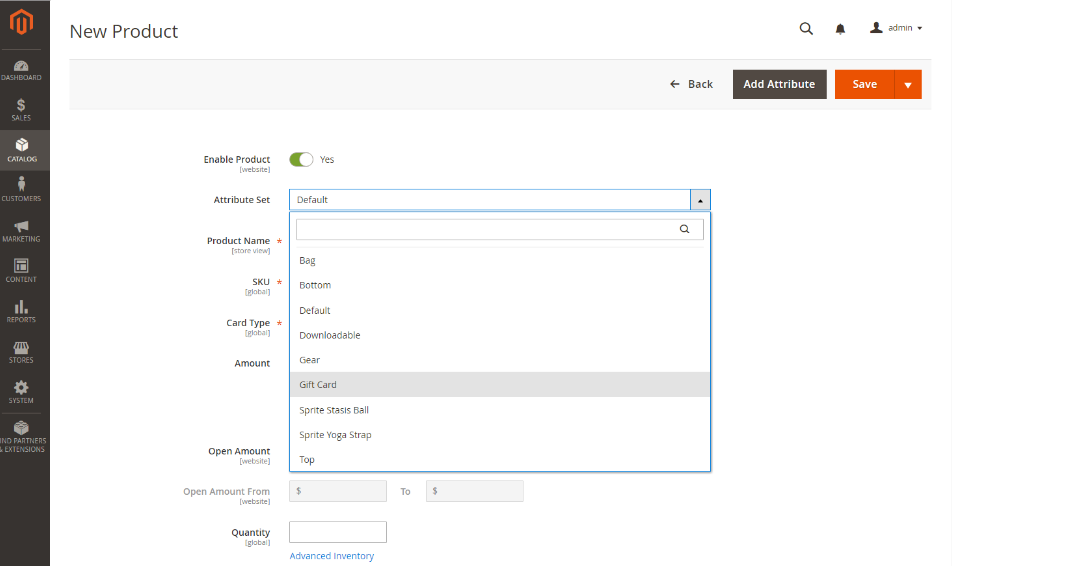The image size is (1080, 566).
Task: Open the Advanced Inventory link
Action: tap(331, 556)
